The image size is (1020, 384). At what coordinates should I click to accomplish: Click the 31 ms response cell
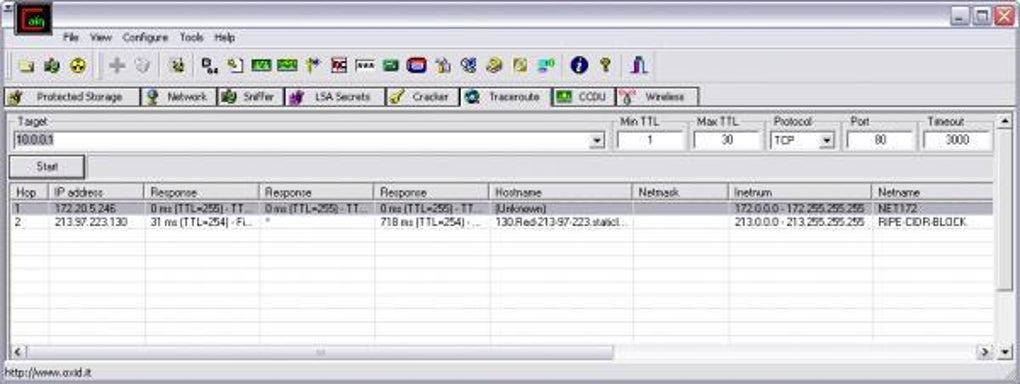tap(202, 223)
